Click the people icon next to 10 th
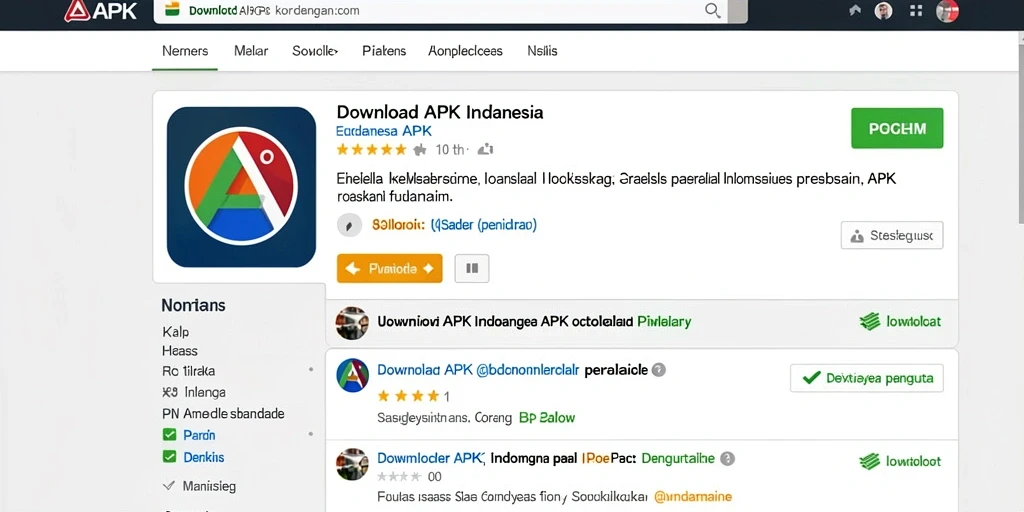This screenshot has width=1024, height=512. click(x=485, y=150)
